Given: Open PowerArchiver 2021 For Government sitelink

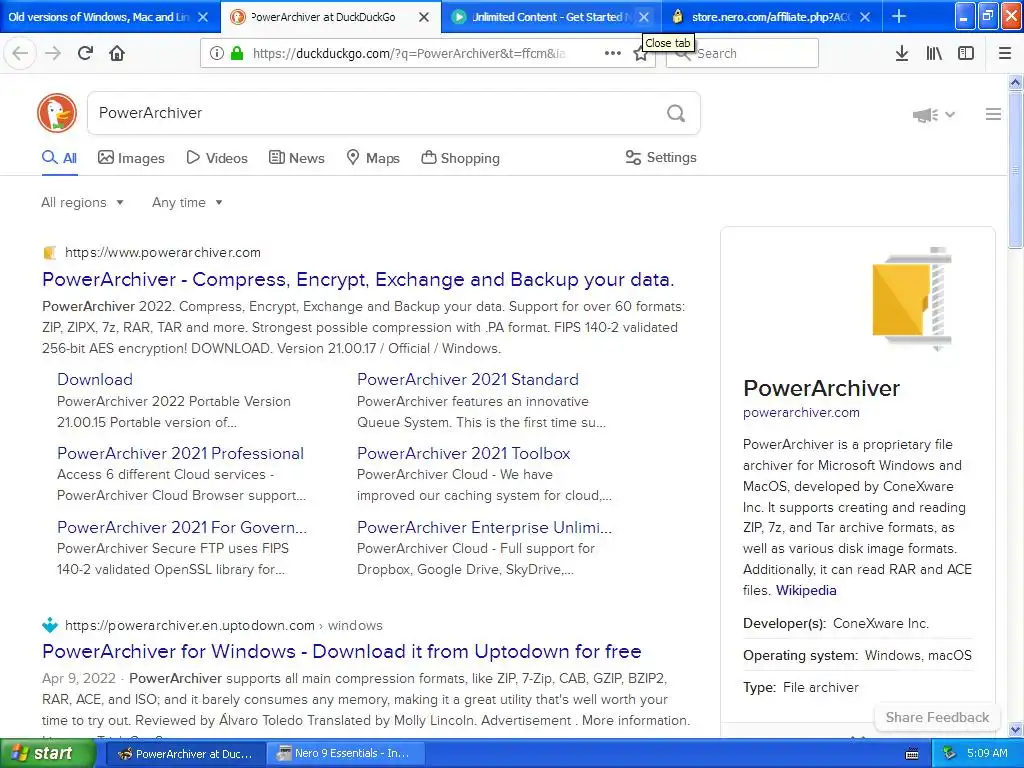Looking at the screenshot, I should tap(182, 527).
